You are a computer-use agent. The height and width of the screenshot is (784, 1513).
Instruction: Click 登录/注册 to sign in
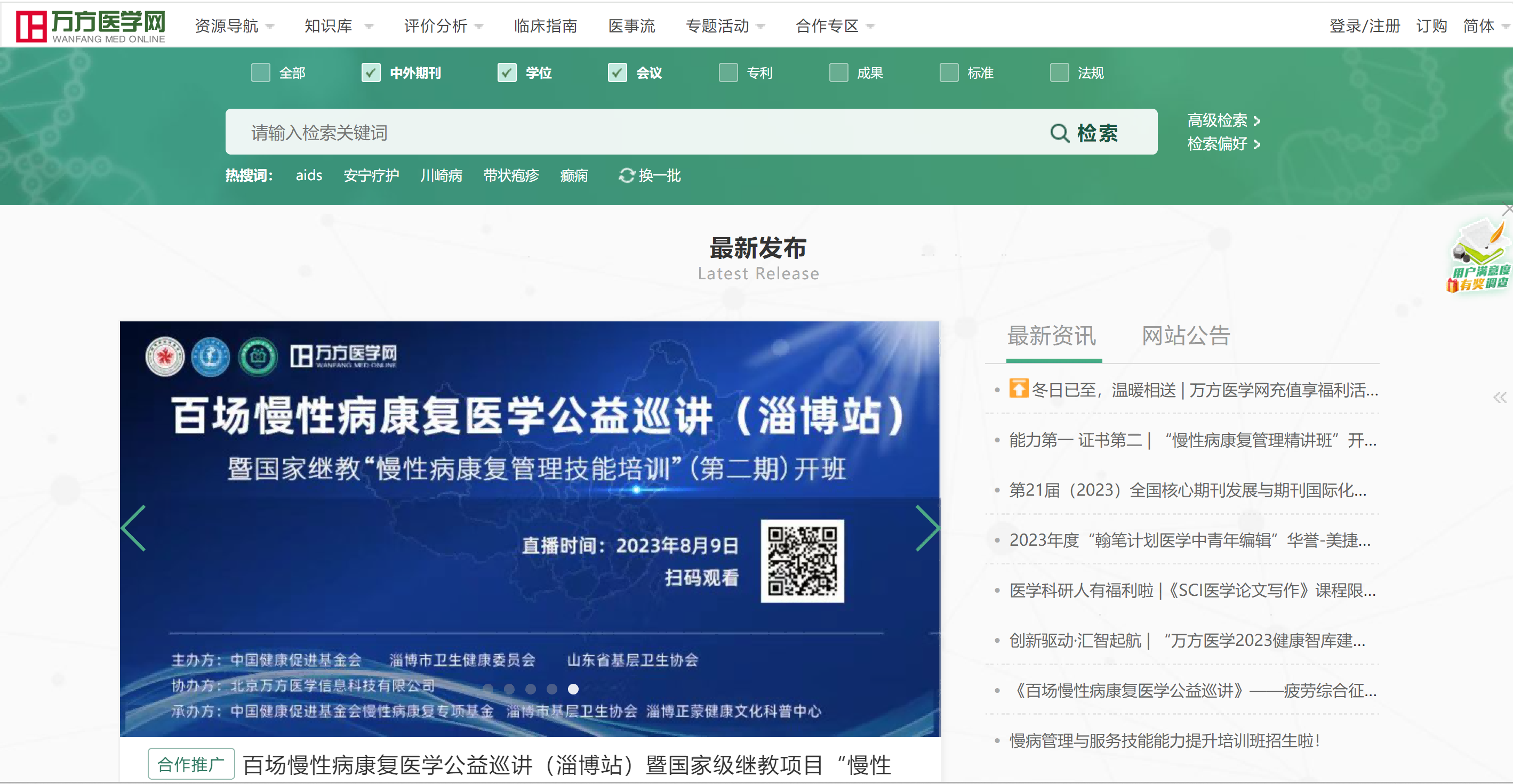click(1364, 26)
